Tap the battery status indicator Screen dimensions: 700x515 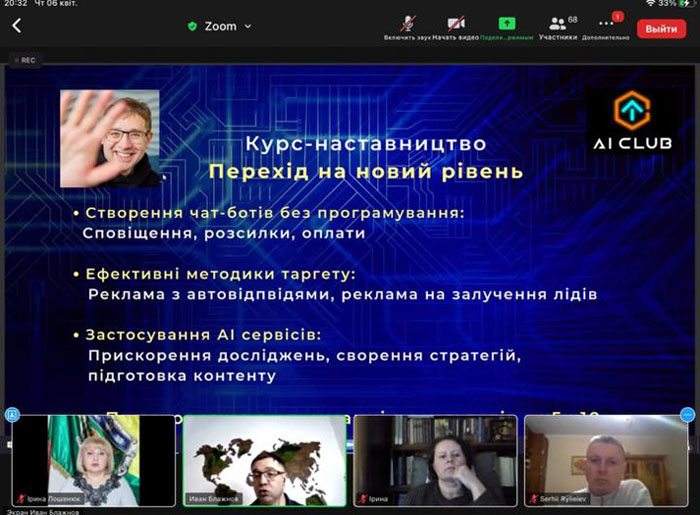685,3
